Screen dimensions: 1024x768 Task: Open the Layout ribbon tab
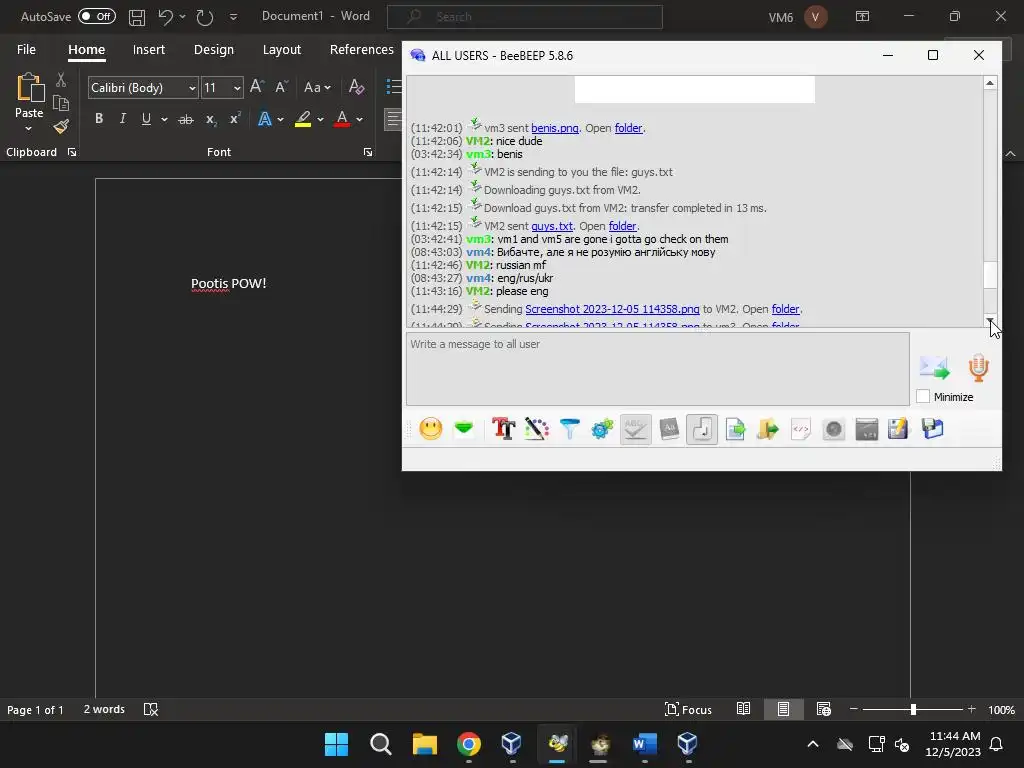click(x=281, y=50)
